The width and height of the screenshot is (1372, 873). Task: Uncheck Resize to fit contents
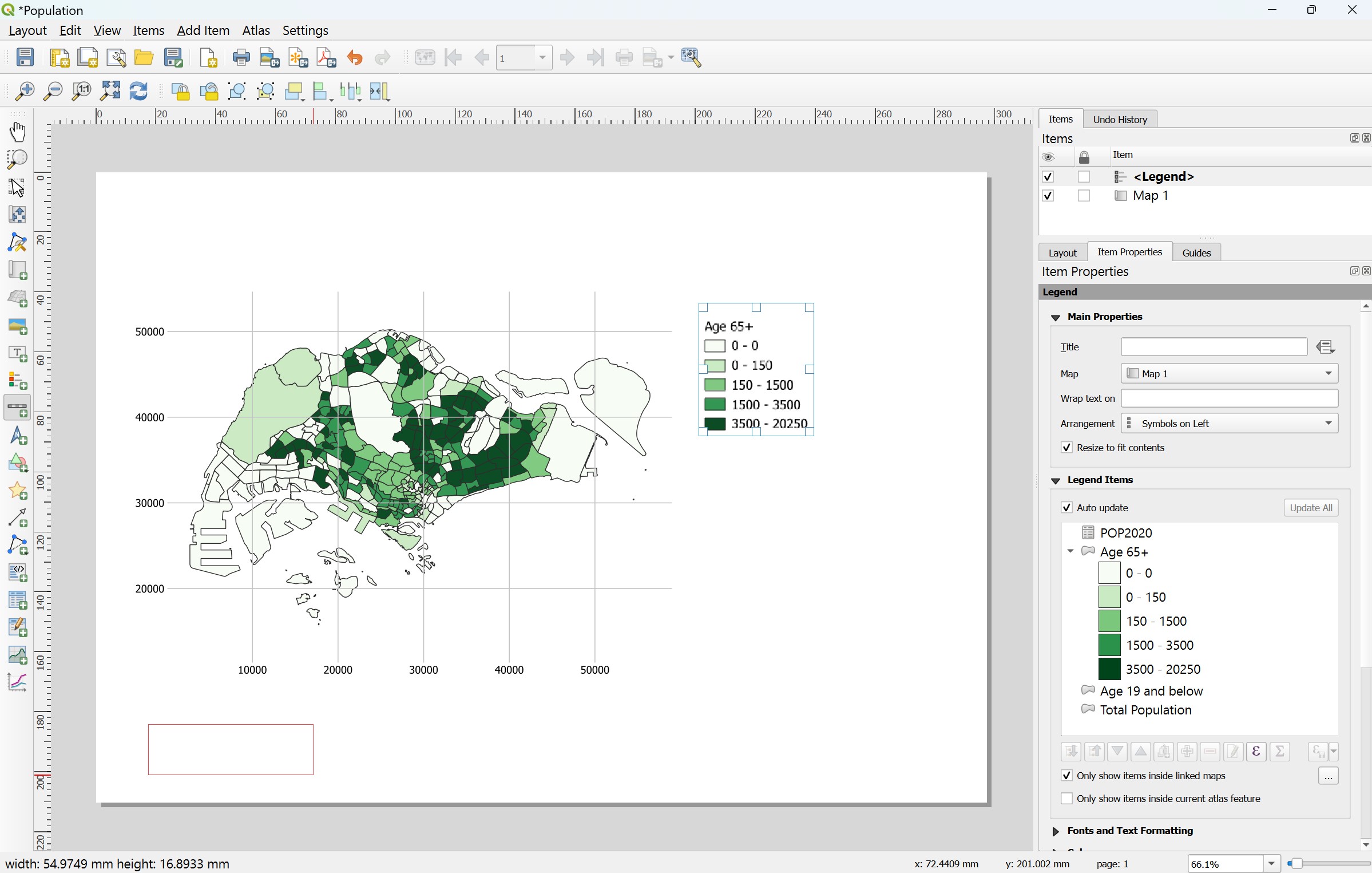pos(1066,448)
